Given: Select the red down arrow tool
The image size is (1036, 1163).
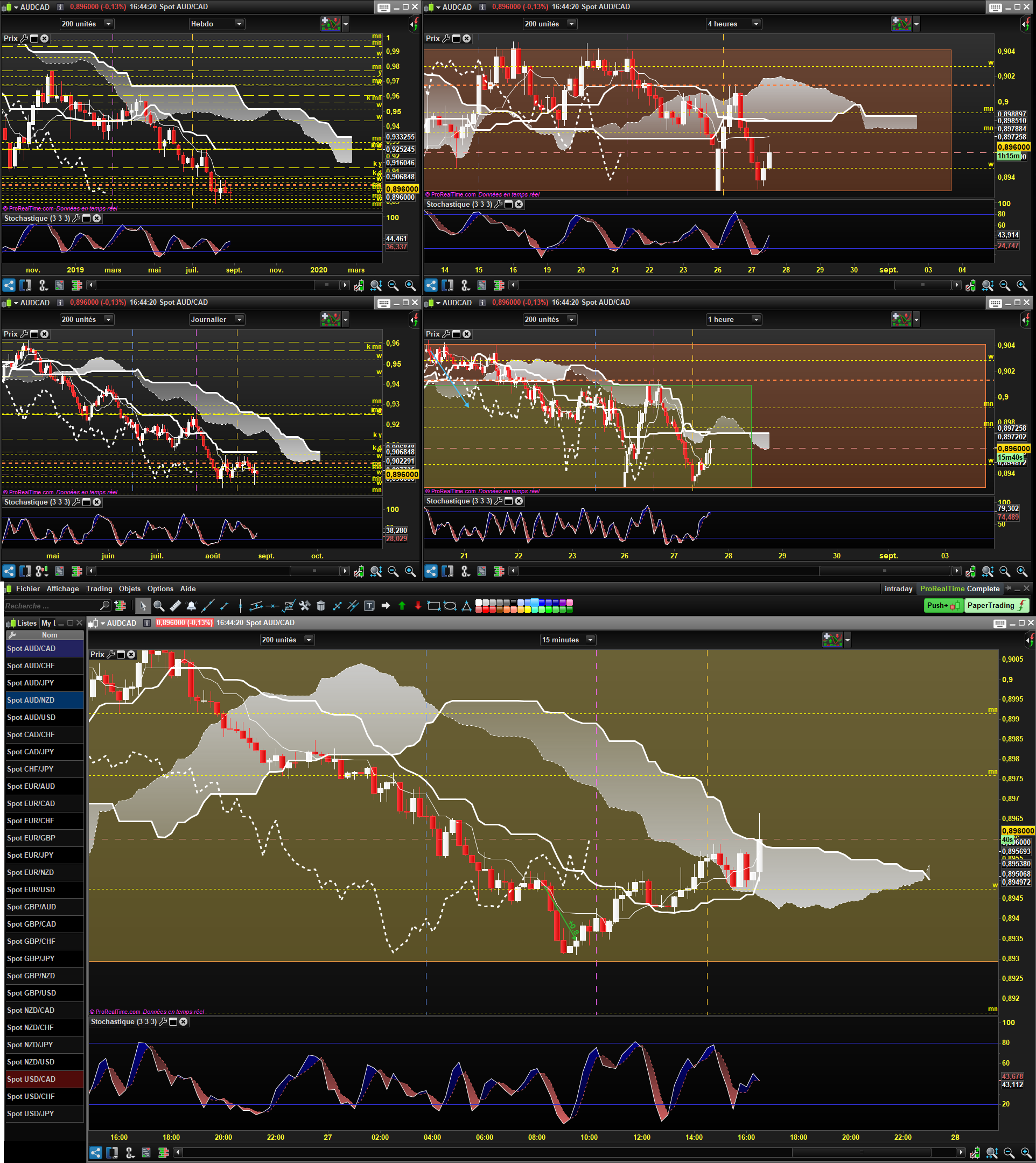Looking at the screenshot, I should pos(418,606).
